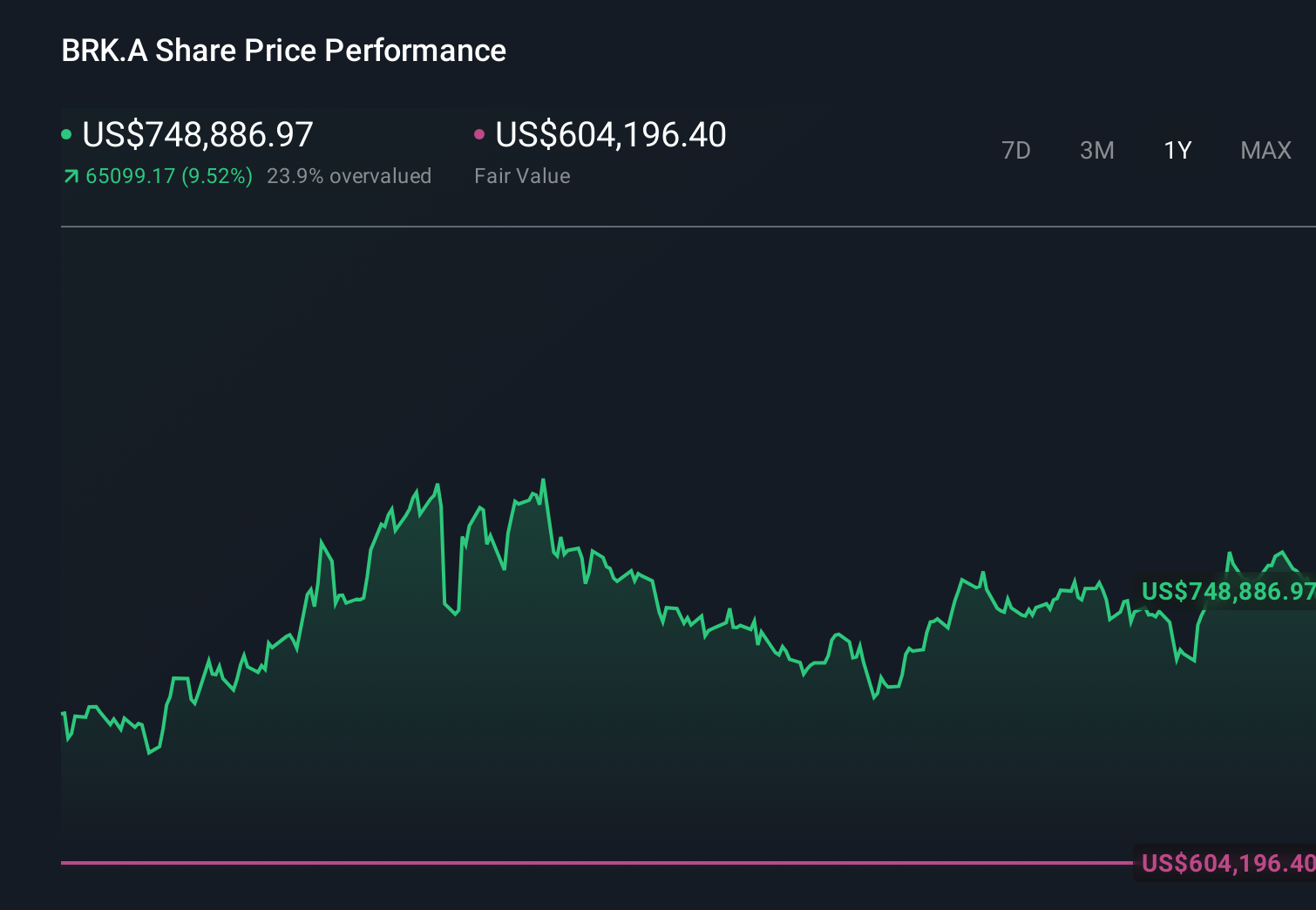This screenshot has width=1316, height=910.
Task: Click the US$748,886.97 current price text
Action: [198, 133]
